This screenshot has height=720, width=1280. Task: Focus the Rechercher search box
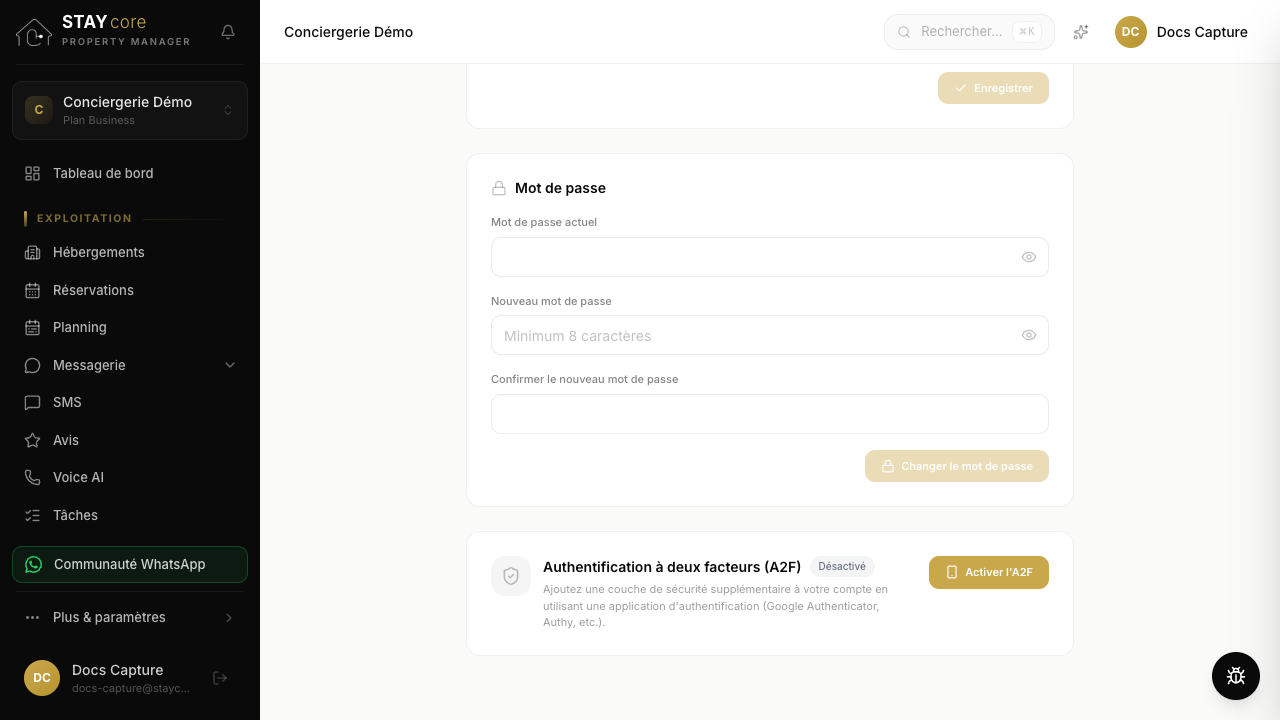[969, 32]
